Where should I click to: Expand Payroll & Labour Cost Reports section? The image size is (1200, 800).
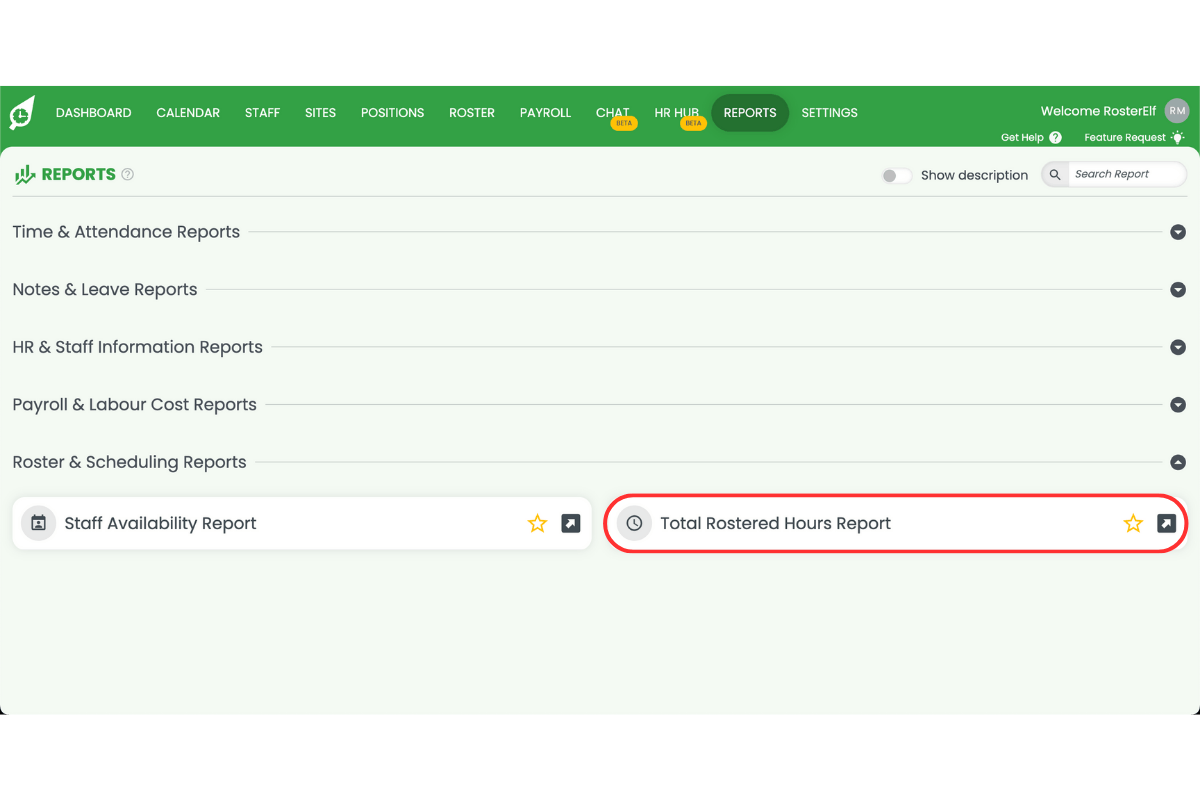pyautogui.click(x=1178, y=405)
